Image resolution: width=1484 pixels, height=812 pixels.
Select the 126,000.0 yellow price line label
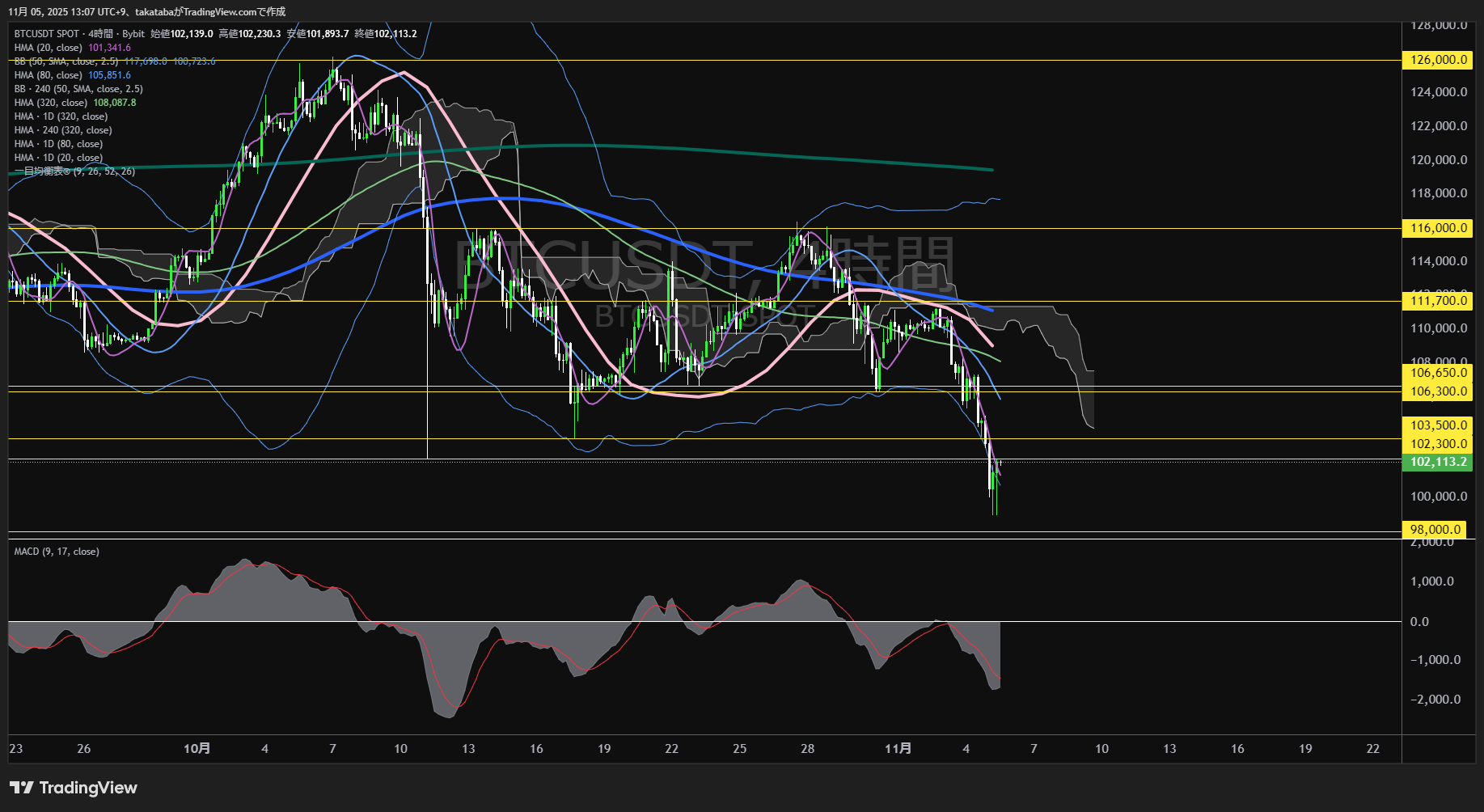1438,60
